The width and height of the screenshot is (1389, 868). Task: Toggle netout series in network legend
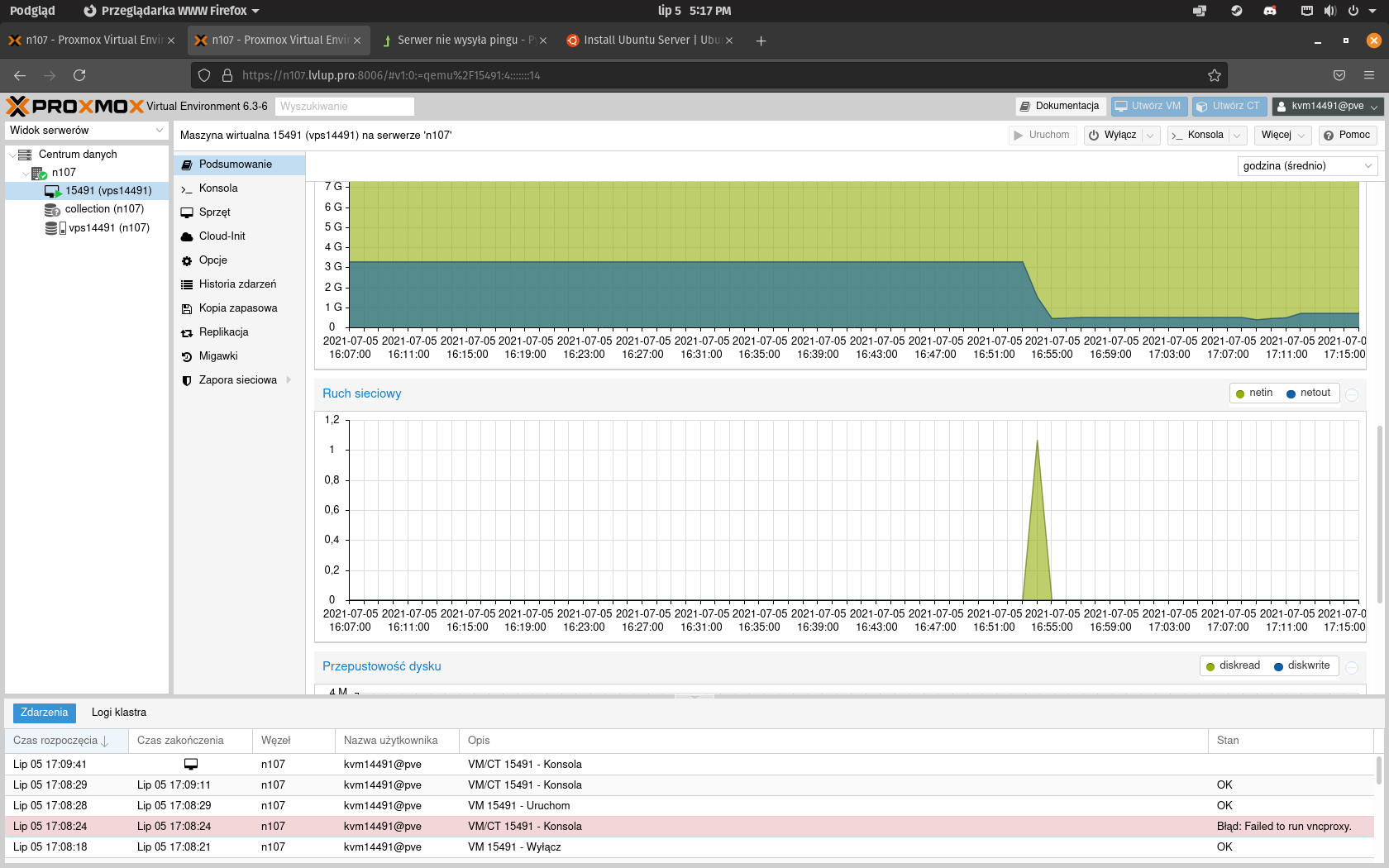tap(1309, 393)
